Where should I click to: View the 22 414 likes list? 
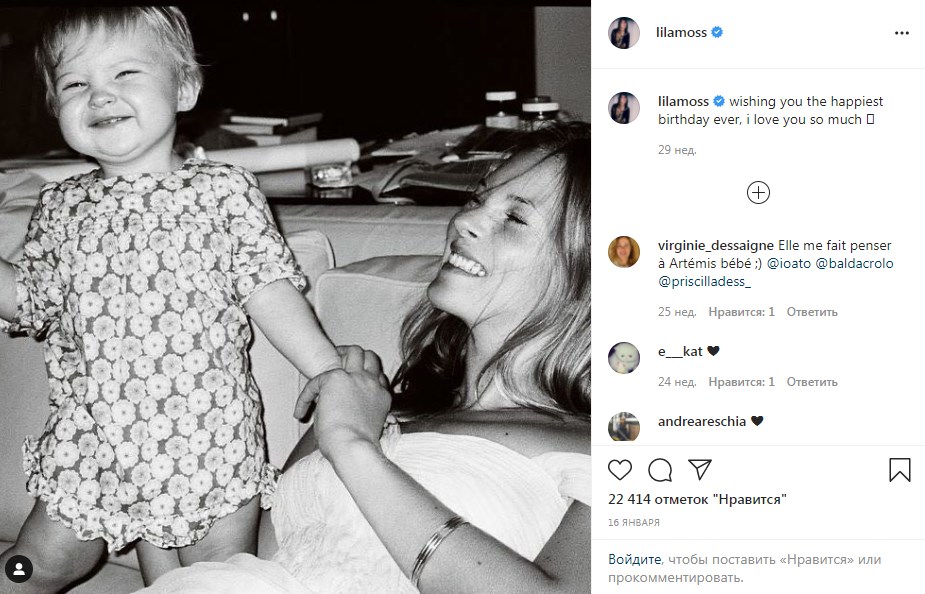[x=697, y=499]
